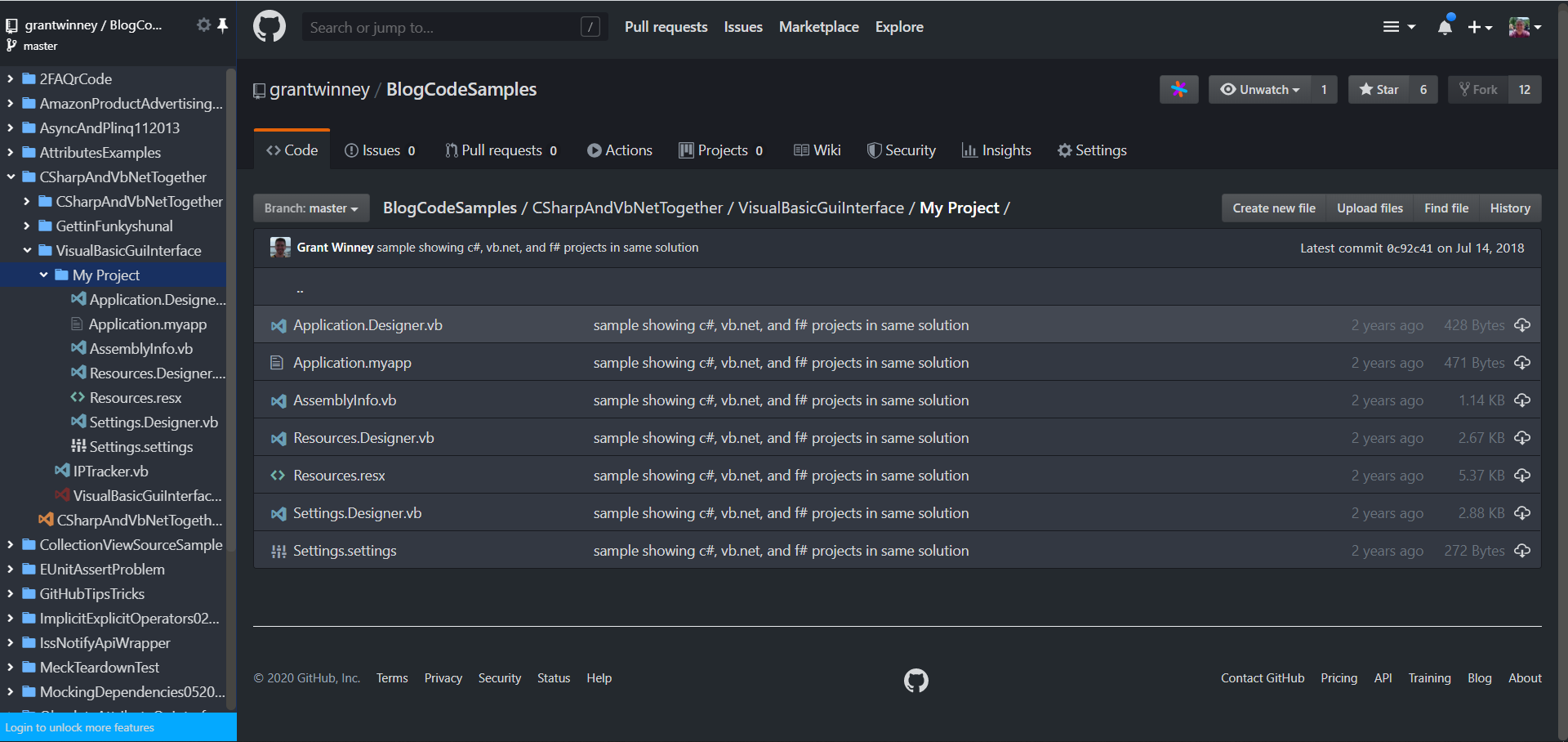This screenshot has height=742, width=1568.
Task: Switch to the Code tab
Action: pyautogui.click(x=292, y=150)
